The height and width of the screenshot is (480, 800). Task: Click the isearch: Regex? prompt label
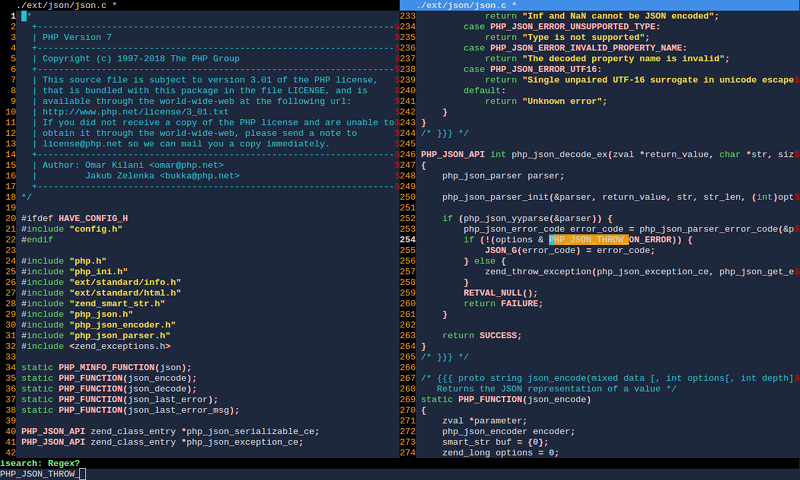click(40, 463)
